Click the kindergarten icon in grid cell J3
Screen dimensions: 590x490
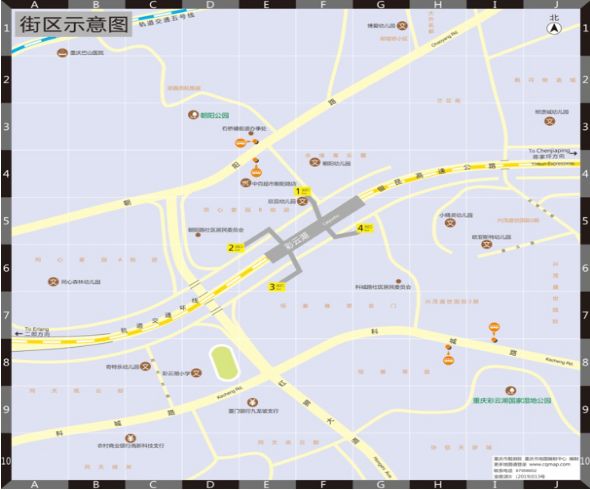550,121
